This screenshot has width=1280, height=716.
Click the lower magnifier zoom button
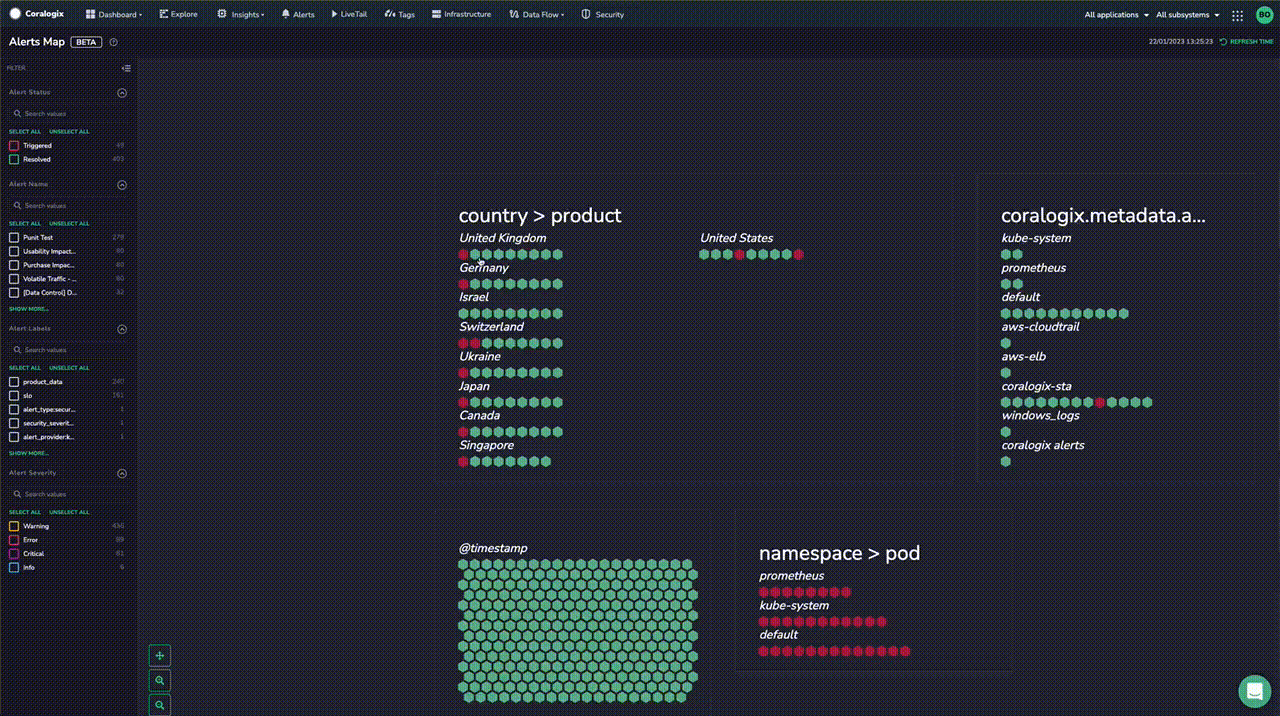[x=160, y=706]
